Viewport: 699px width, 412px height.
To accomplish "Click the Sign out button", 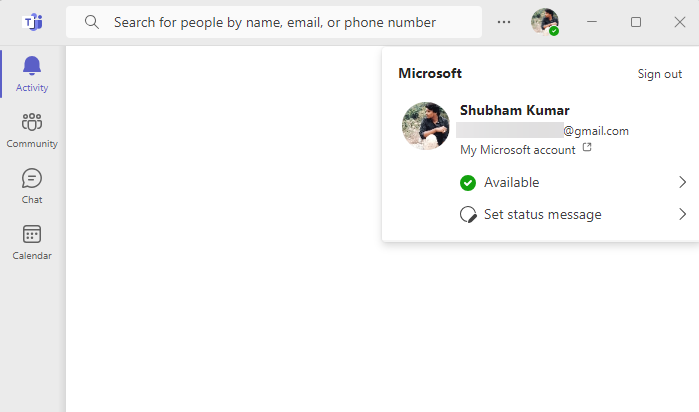I will tap(660, 74).
